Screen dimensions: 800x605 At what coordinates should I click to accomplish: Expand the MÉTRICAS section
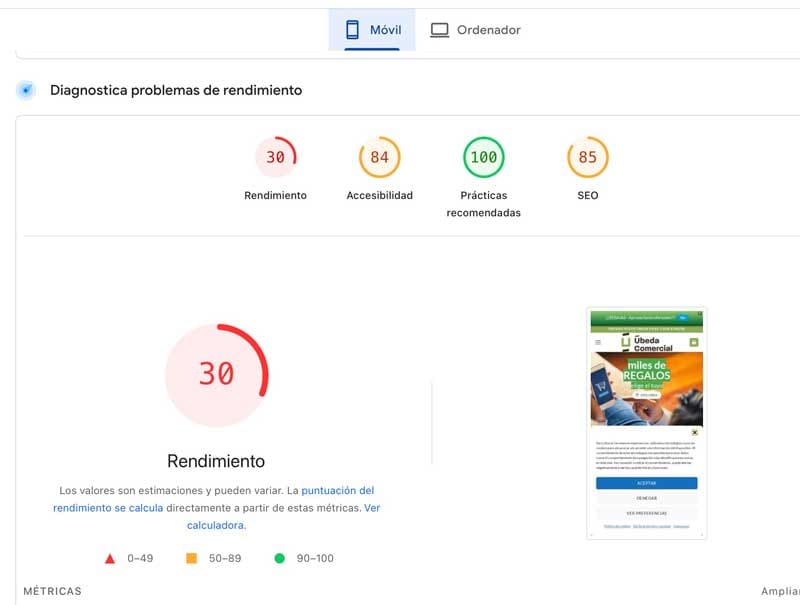click(x=49, y=591)
